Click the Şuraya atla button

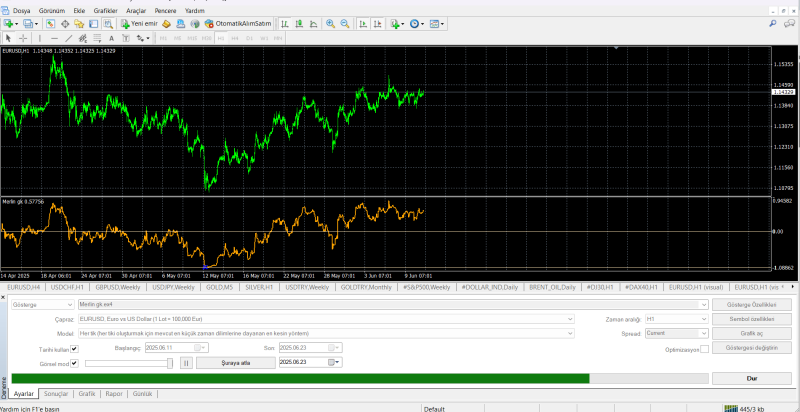coord(235,363)
